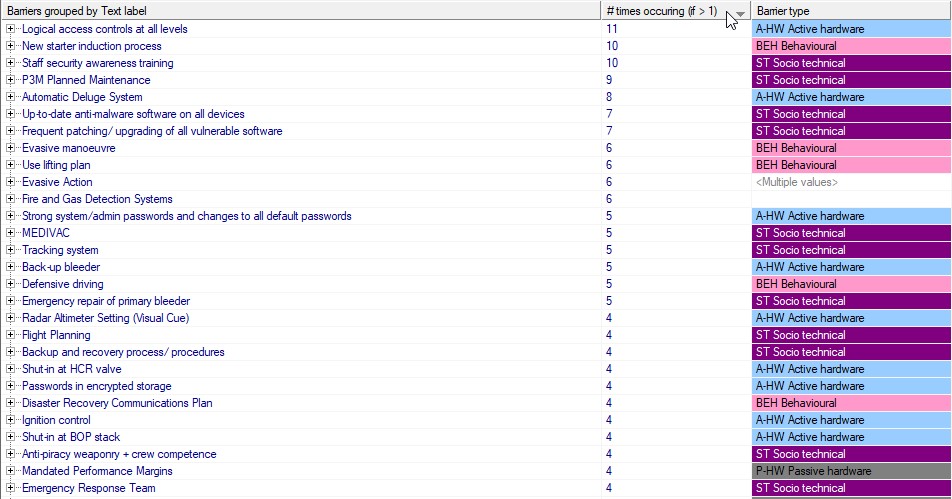Sort by the times occurring column header
This screenshot has height=499, width=952.
[x=660, y=11]
